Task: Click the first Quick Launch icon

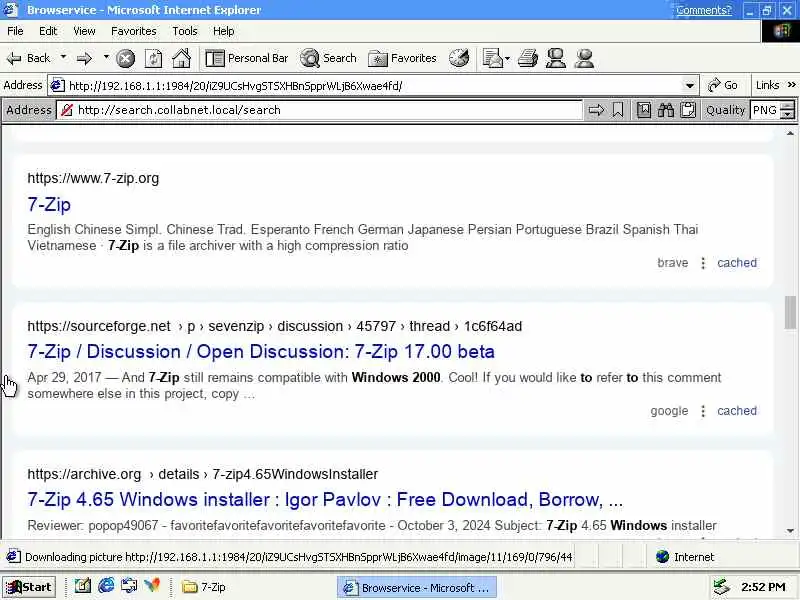Action: coord(83,586)
